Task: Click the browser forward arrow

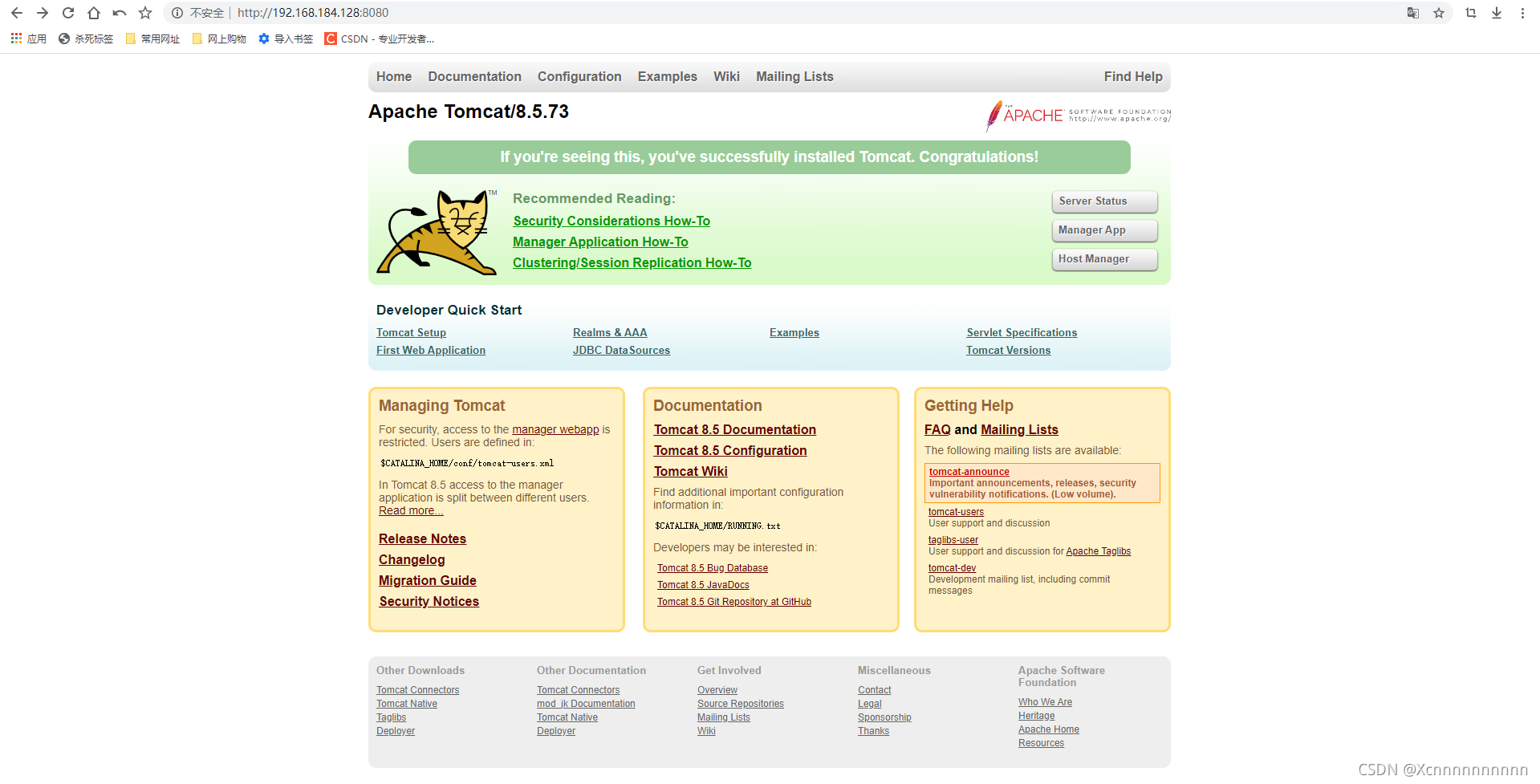Action: pos(43,13)
